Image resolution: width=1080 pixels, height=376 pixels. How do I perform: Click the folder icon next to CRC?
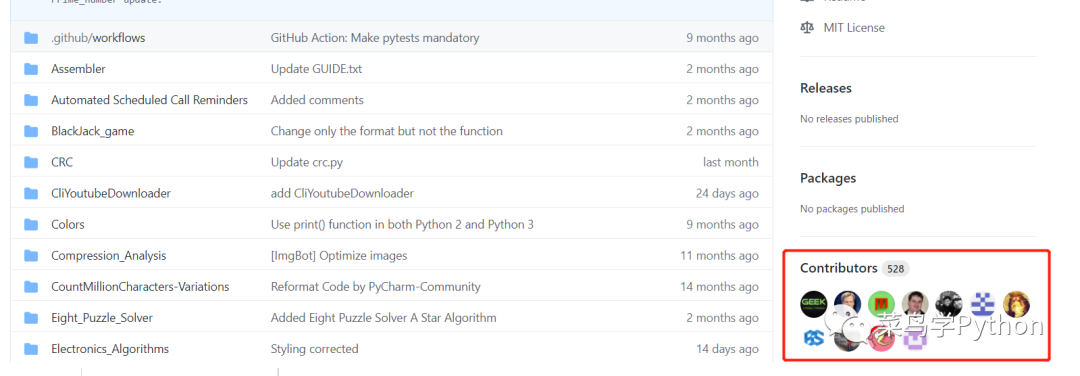pos(31,163)
